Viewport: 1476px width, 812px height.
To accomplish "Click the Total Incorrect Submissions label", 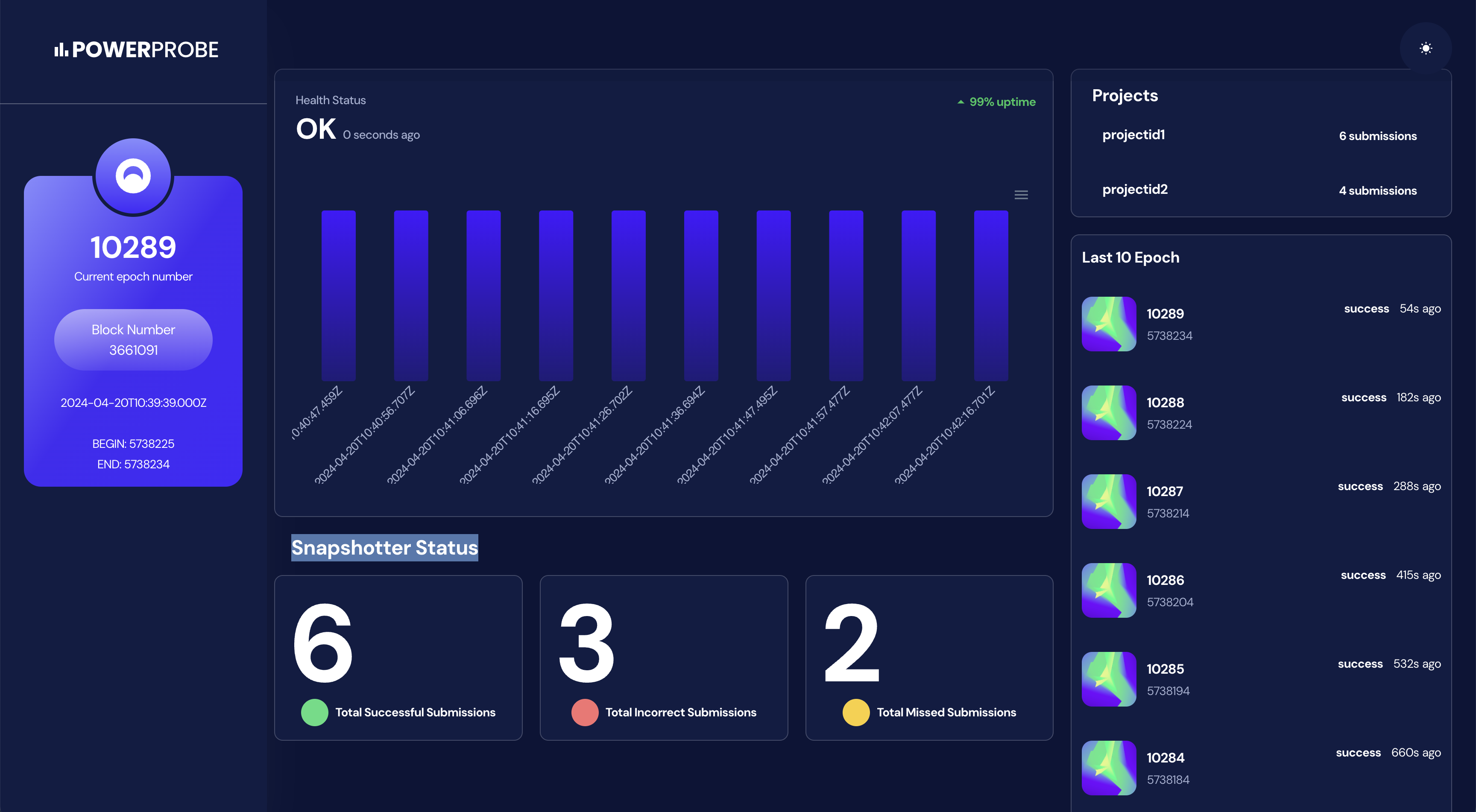I will 681,712.
